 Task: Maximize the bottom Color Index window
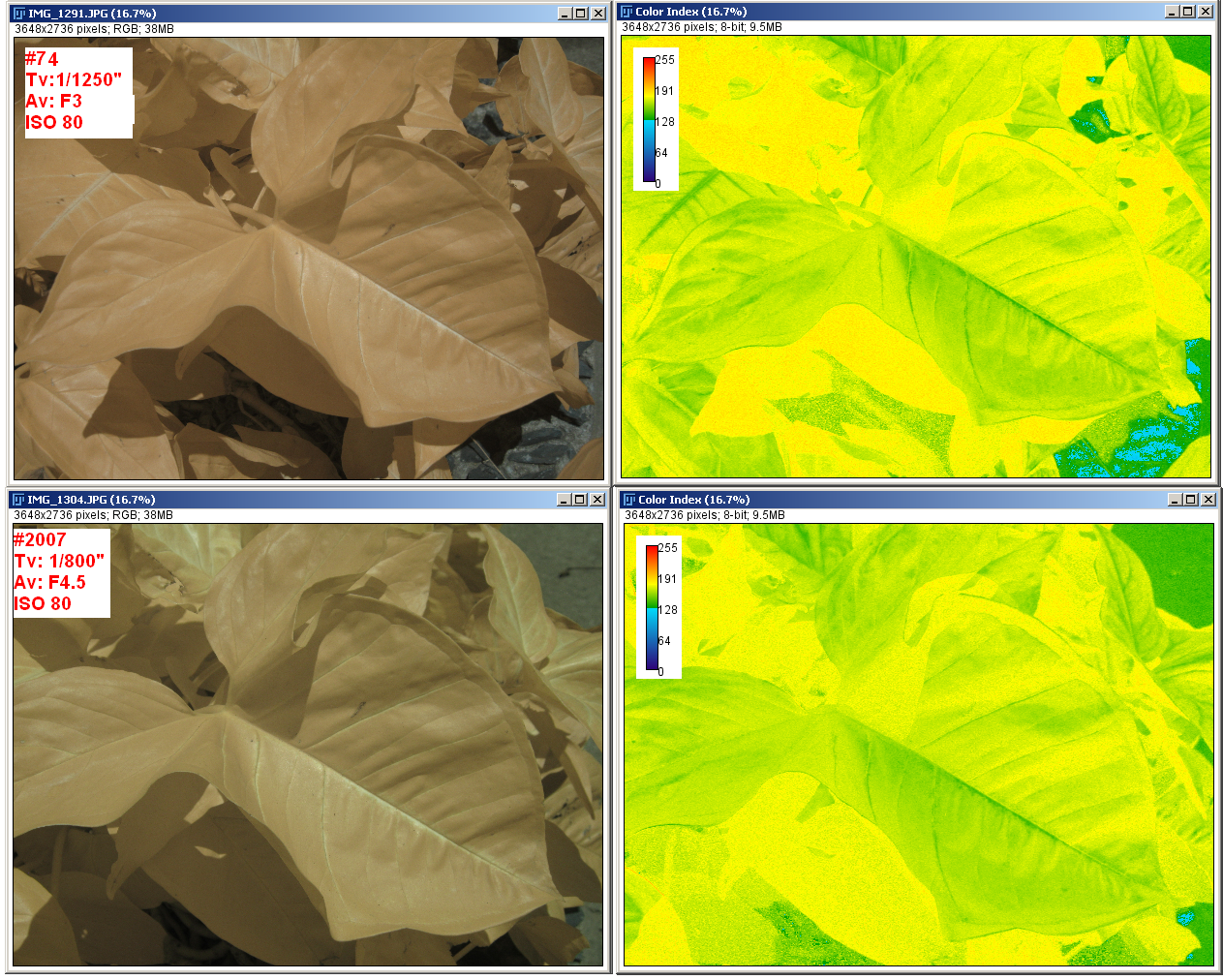point(1191,500)
